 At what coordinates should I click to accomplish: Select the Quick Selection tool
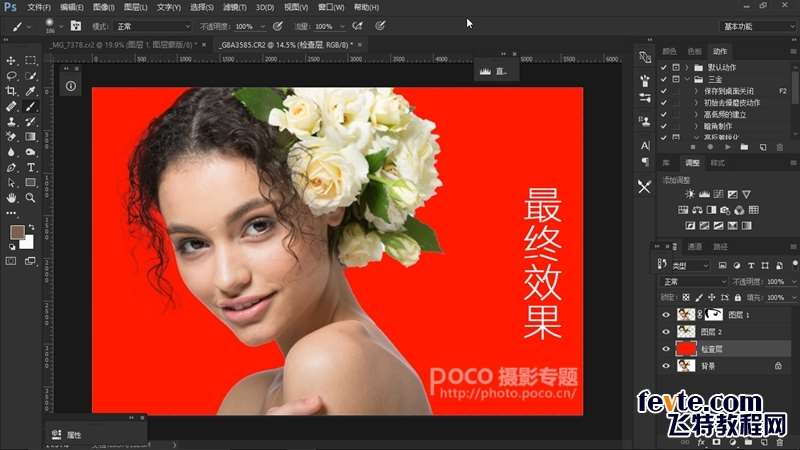[30, 76]
